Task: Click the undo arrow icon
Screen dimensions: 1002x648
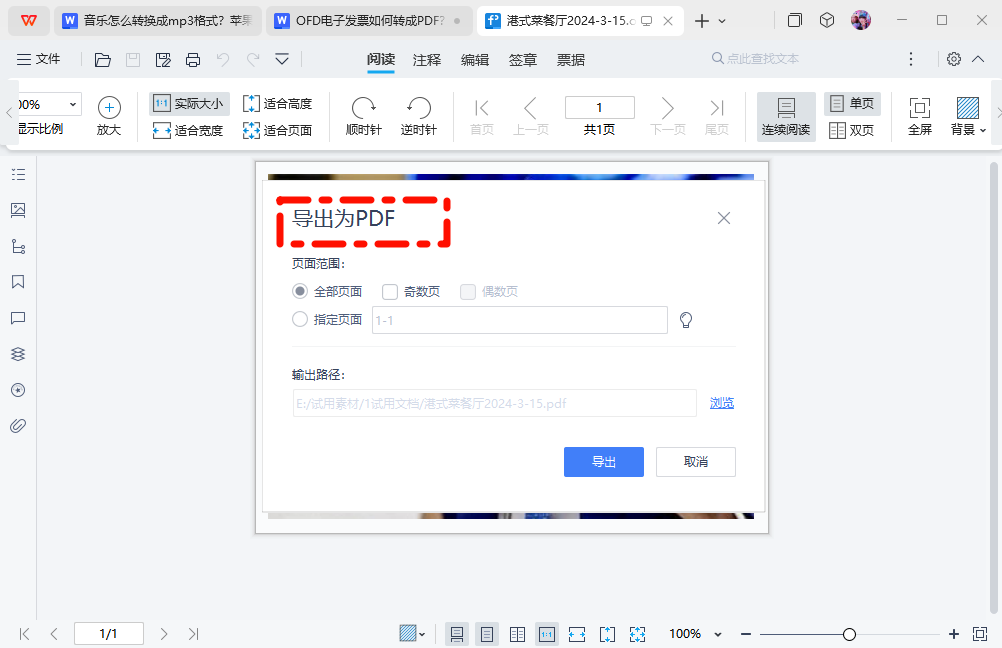Action: (222, 60)
